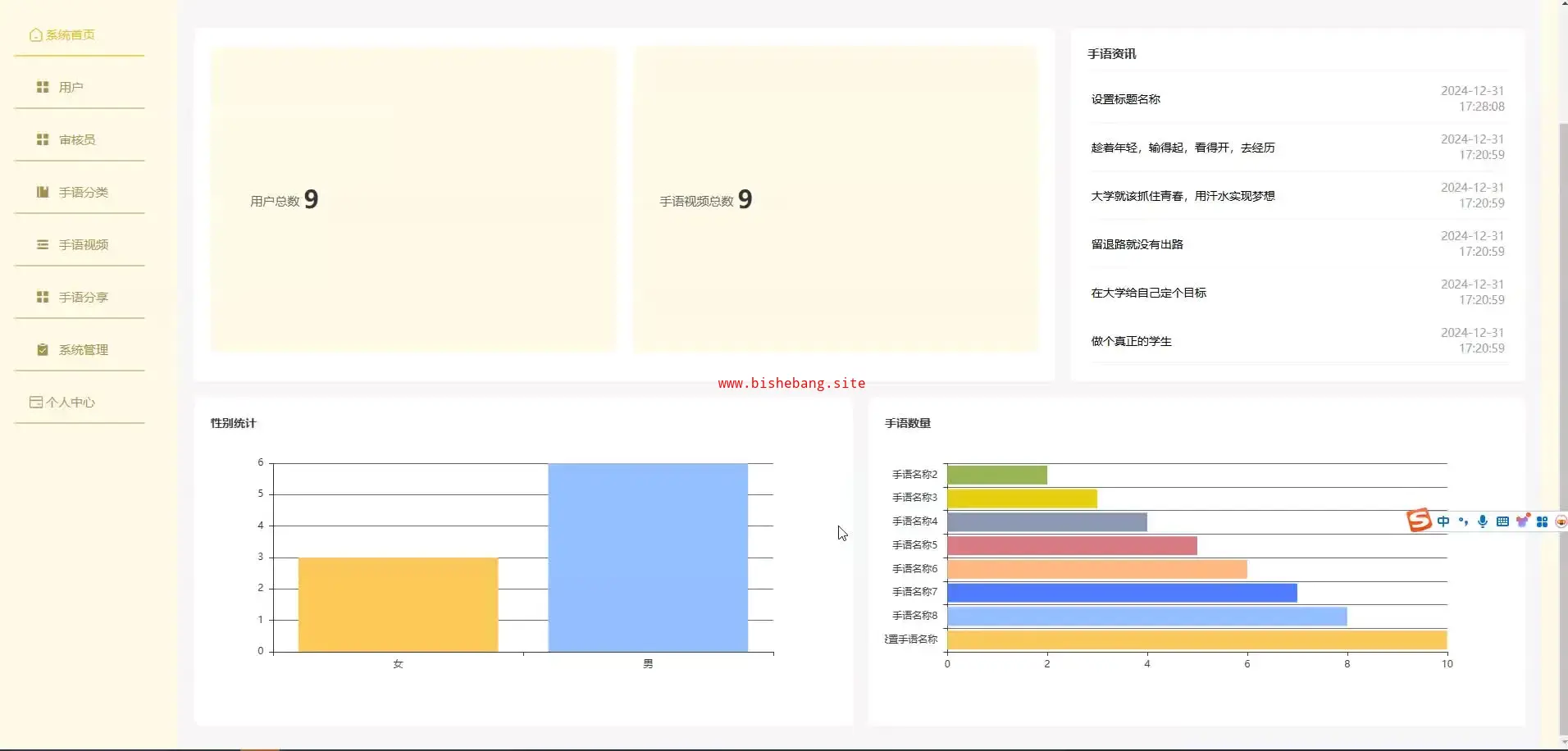
Task: Click the light blue 手语名称8 bar
Action: 1147,616
